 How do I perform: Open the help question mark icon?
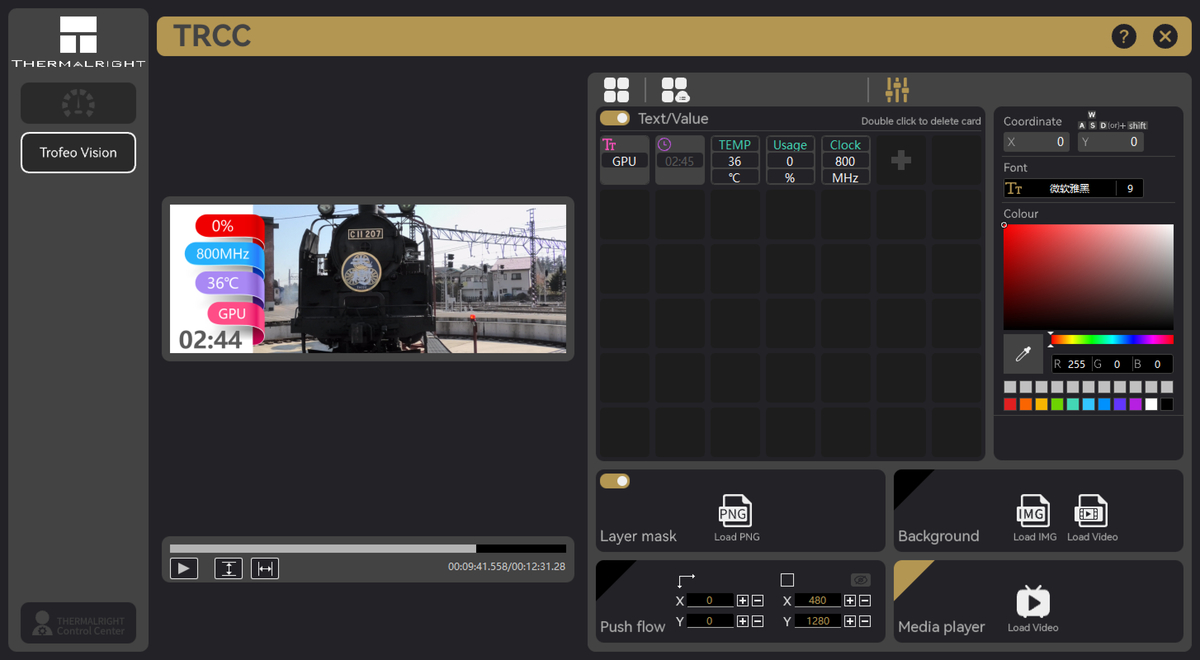coord(1123,37)
